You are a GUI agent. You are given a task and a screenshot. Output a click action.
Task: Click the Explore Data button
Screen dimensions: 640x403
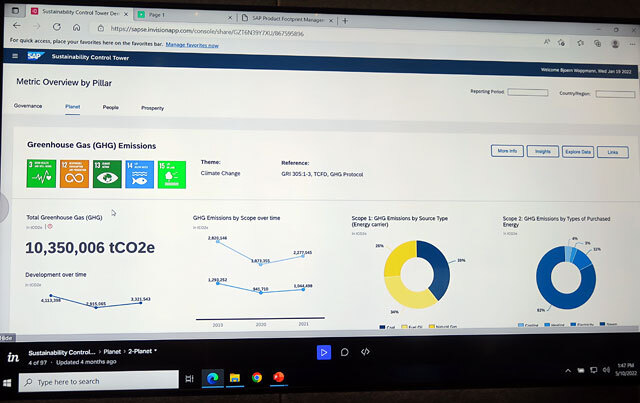[x=578, y=151]
